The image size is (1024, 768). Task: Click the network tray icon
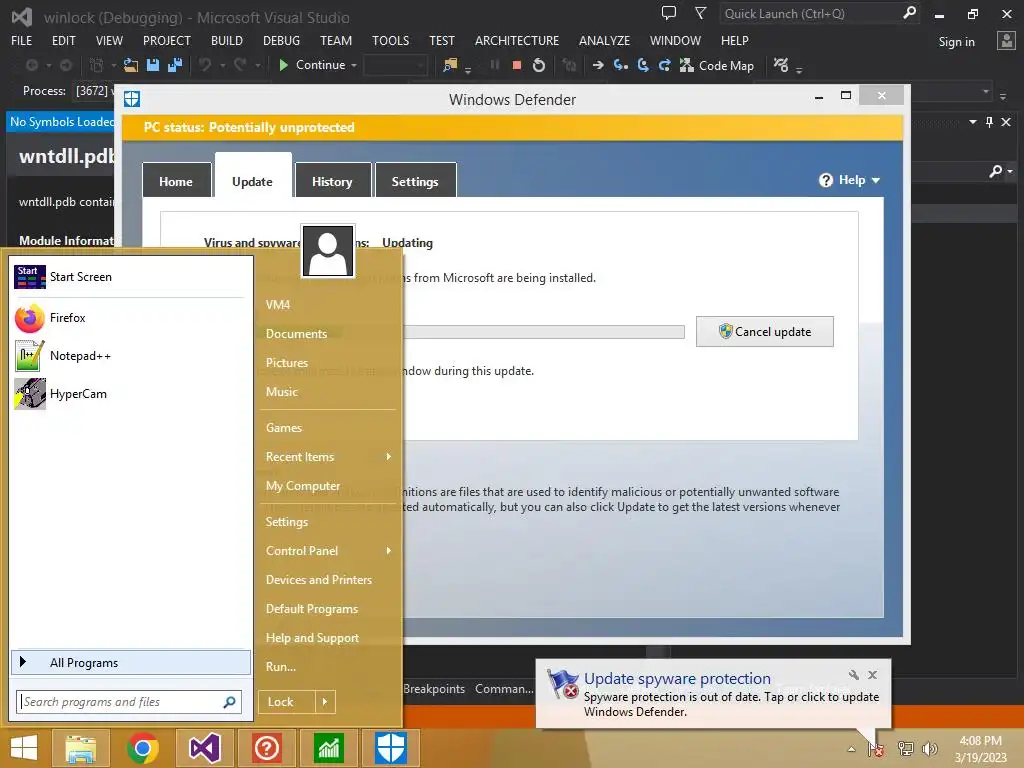tap(906, 749)
